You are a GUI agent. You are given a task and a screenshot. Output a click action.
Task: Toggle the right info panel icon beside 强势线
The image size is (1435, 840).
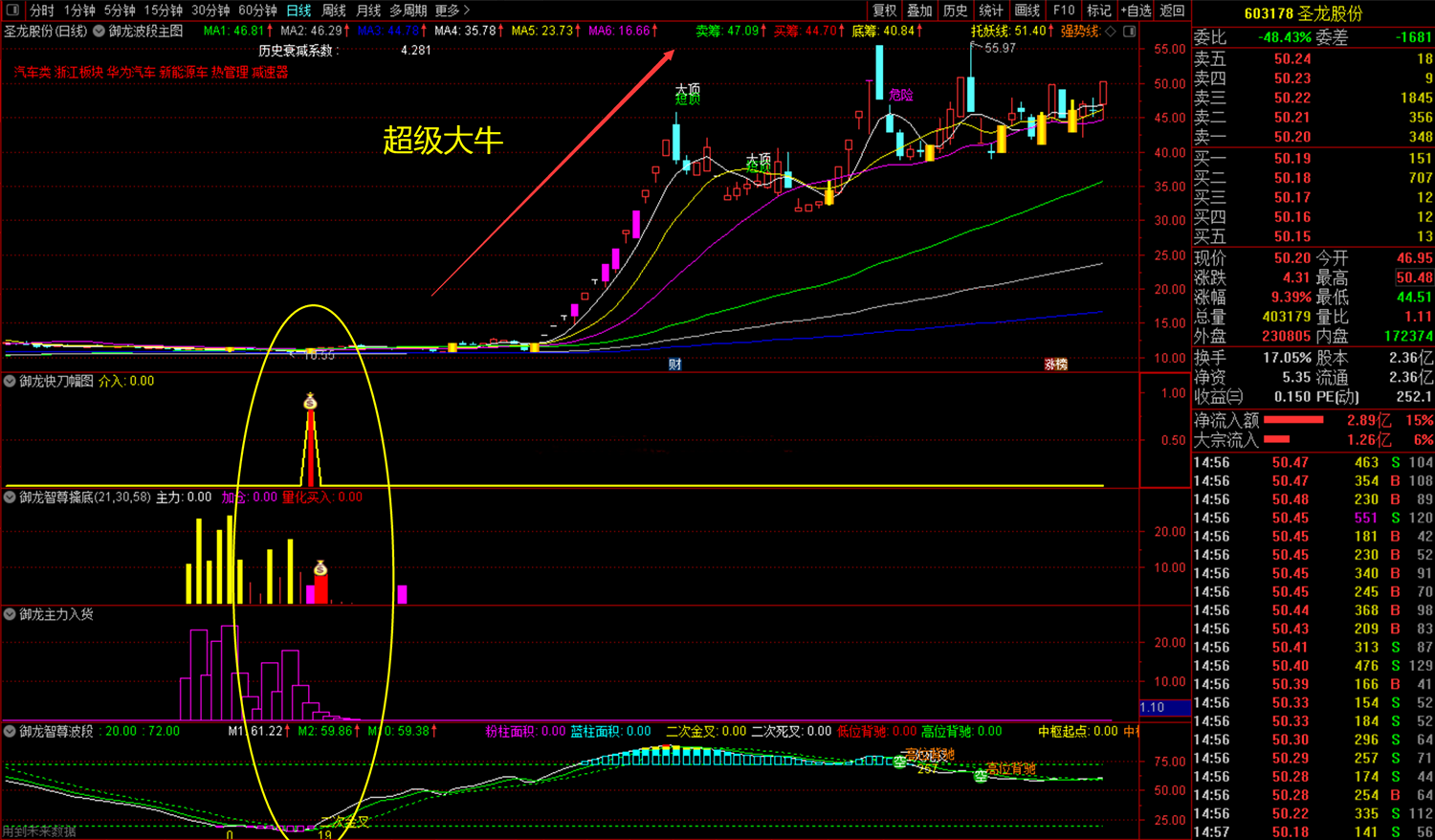click(x=1129, y=32)
